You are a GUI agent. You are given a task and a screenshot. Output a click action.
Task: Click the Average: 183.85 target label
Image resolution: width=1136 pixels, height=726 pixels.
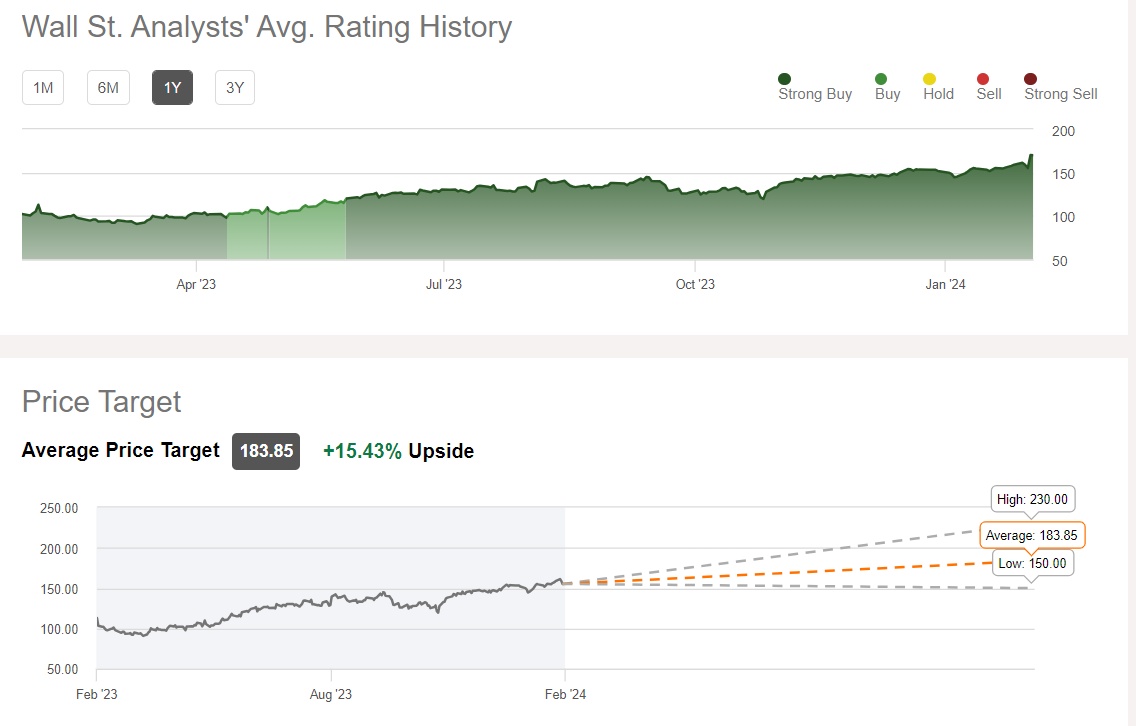click(x=1032, y=535)
